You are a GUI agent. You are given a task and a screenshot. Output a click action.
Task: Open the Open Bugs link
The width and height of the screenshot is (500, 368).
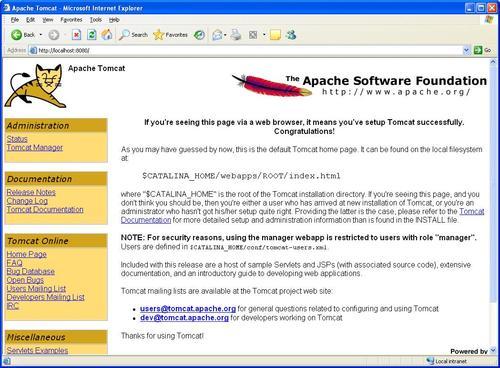[25, 280]
